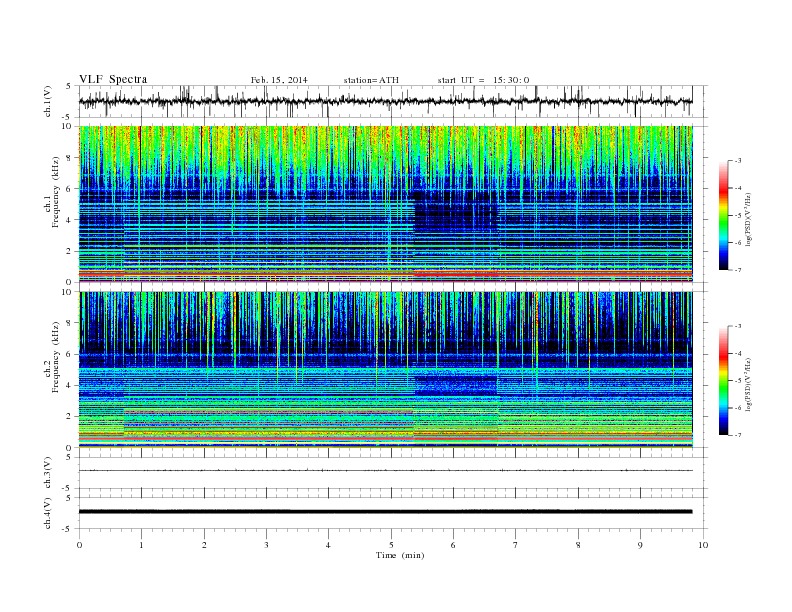Select the date 'Feb. 15, 2014' text

[279, 80]
